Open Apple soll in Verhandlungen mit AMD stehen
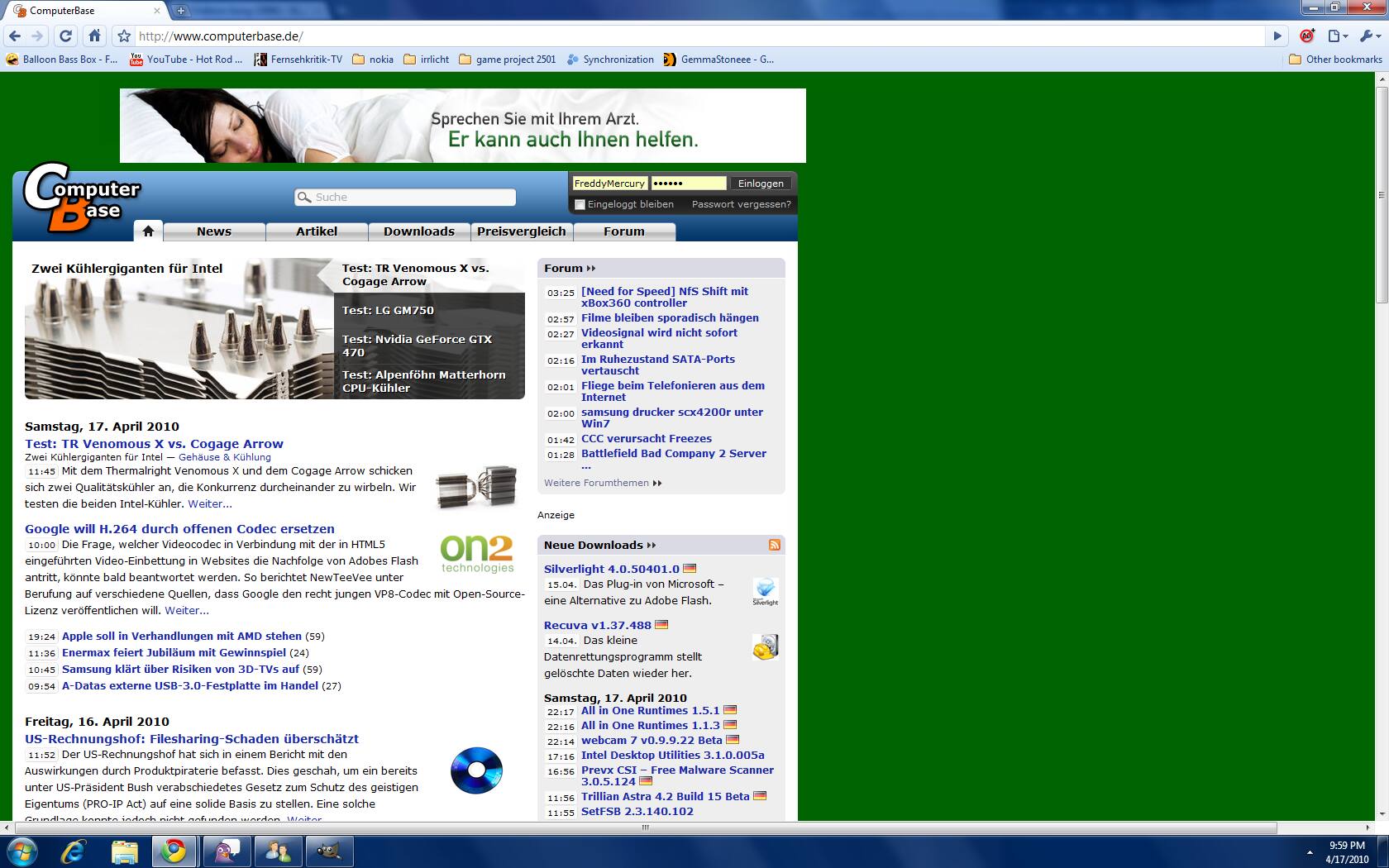The image size is (1389, 868). [x=182, y=636]
